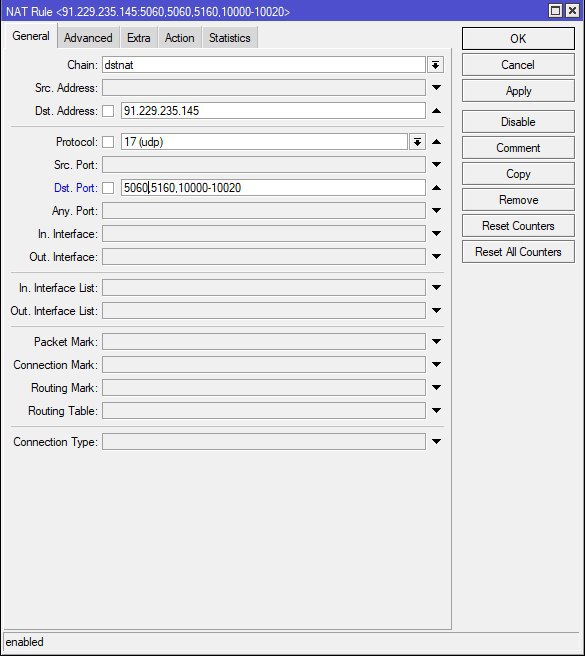The height and width of the screenshot is (656, 585).
Task: Expand the Src. Port field
Action: [436, 164]
